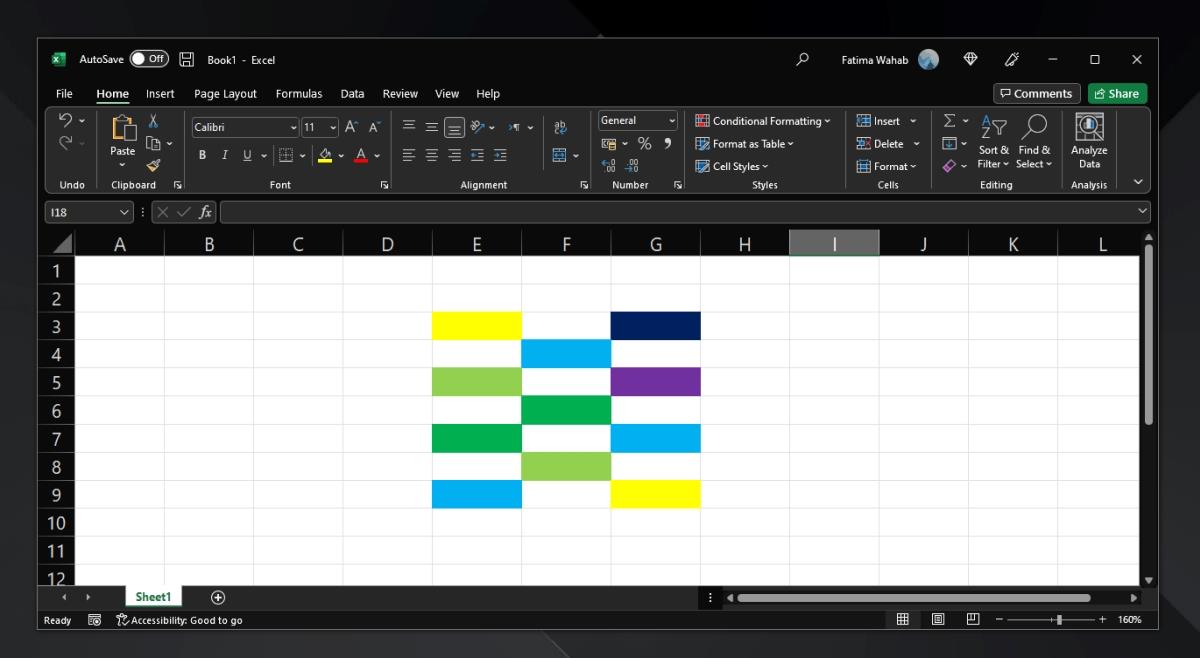Click the Insert Function fx icon
Screen dimensions: 1200x658
205,212
